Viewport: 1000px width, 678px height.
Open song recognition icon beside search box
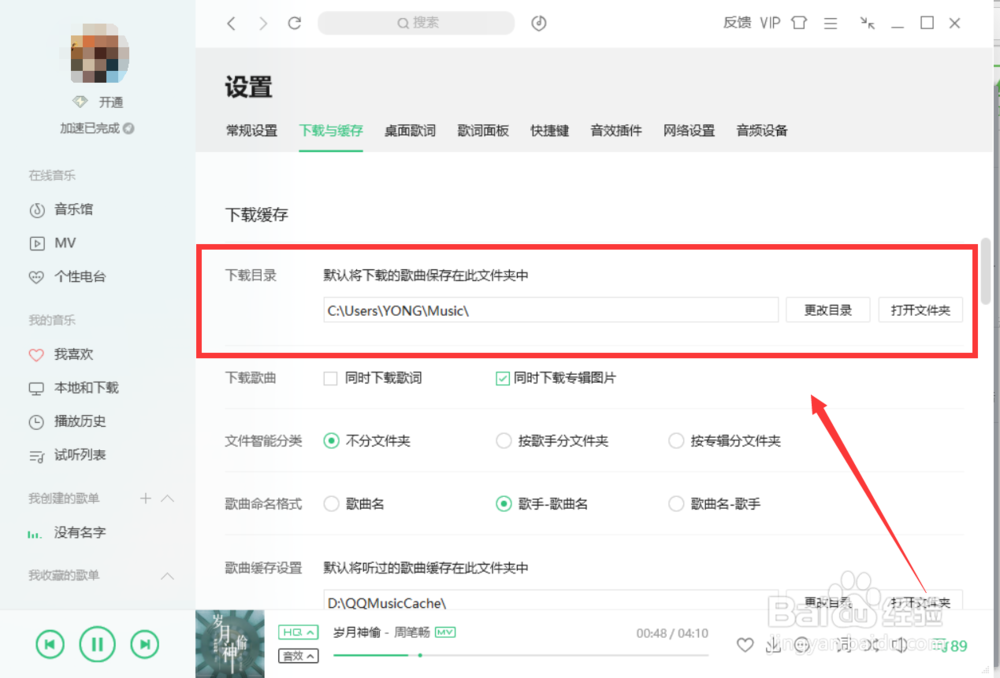pos(539,23)
